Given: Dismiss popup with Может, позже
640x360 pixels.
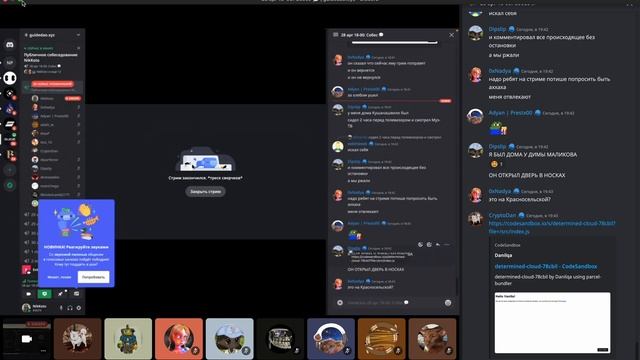Looking at the screenshot, I should [x=59, y=277].
